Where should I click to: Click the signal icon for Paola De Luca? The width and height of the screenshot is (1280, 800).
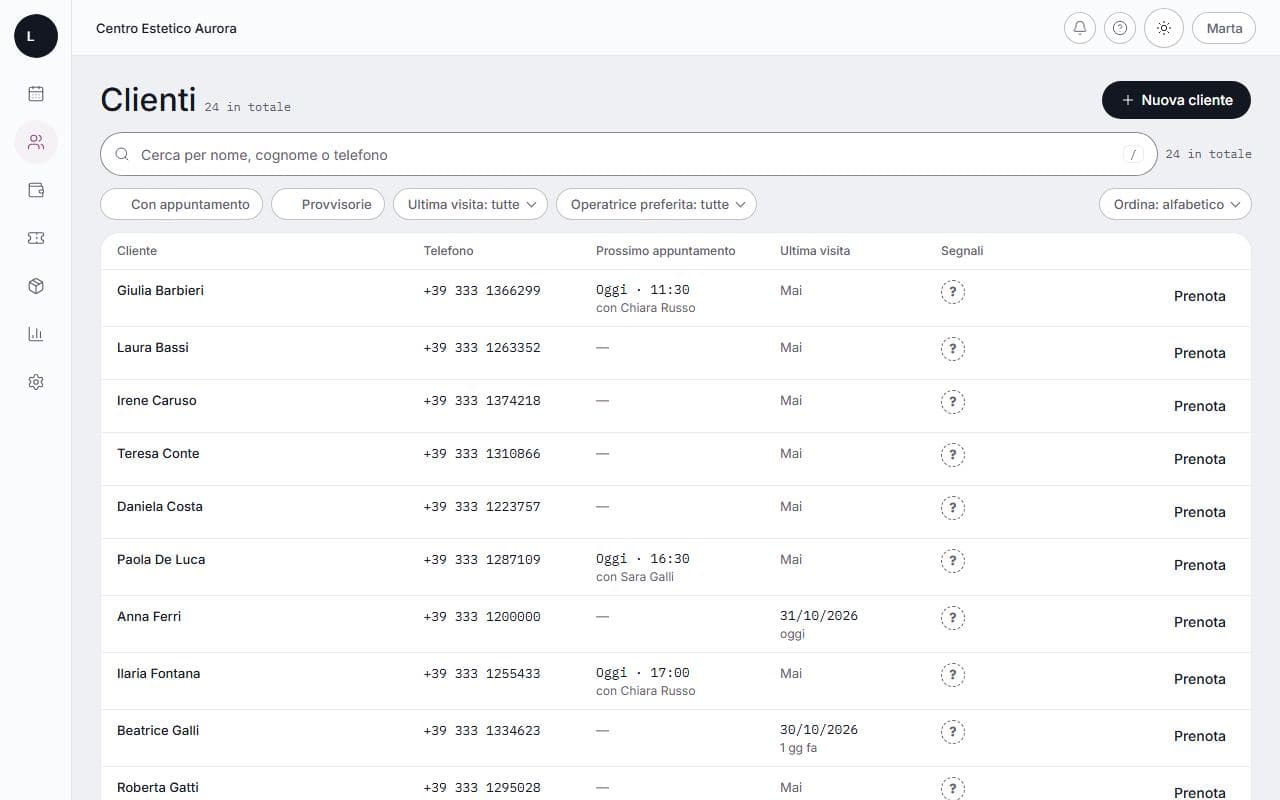953,561
